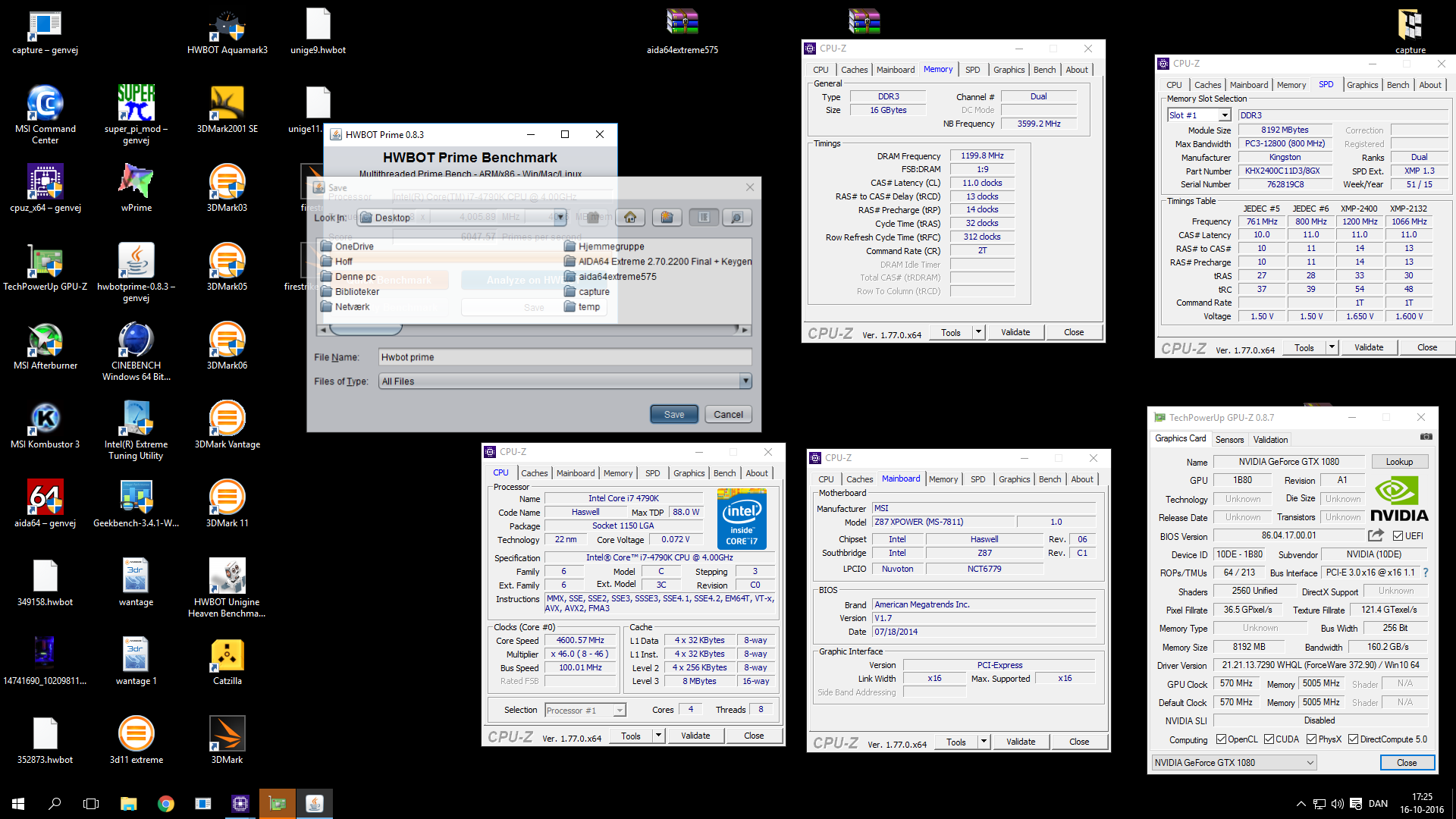
Task: Switch to Caches tab in CPU-Z CPU window
Action: click(x=534, y=473)
